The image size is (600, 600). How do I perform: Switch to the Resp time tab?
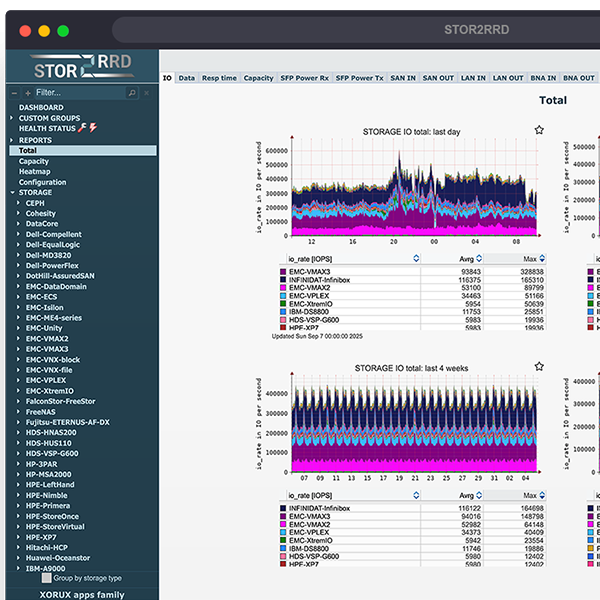[x=219, y=78]
